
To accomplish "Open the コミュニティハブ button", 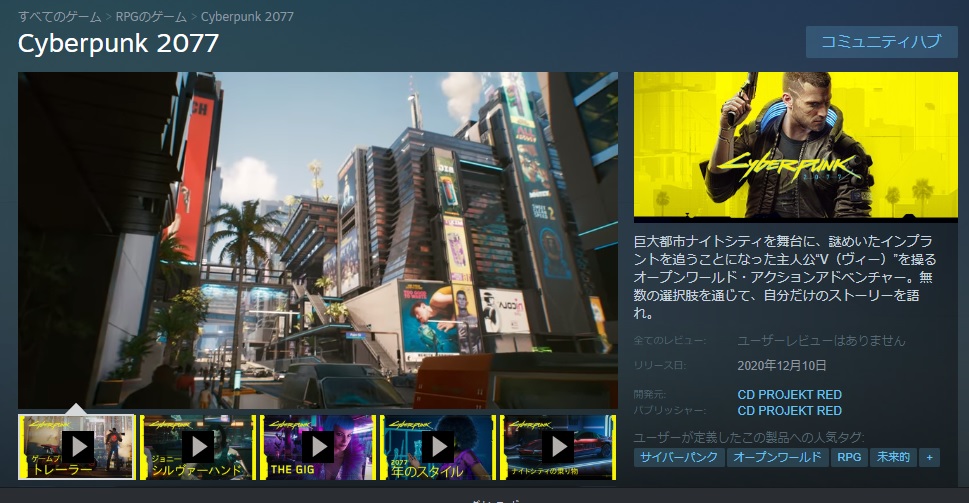I will [881, 42].
